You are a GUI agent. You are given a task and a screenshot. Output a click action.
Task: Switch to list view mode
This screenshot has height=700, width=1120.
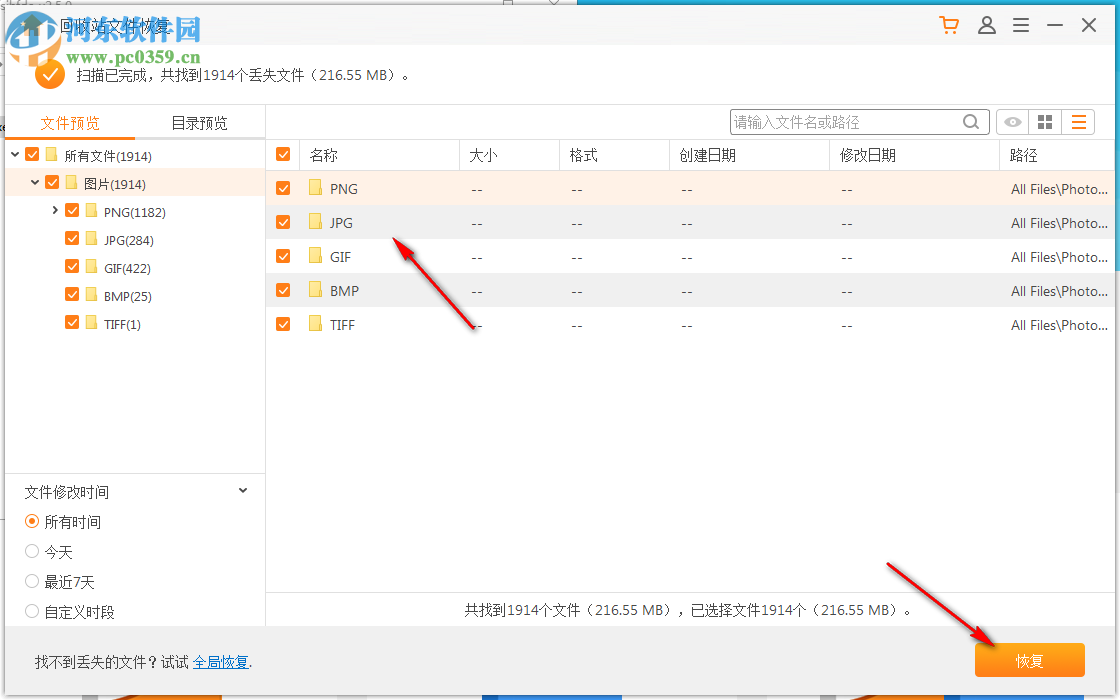click(1078, 121)
